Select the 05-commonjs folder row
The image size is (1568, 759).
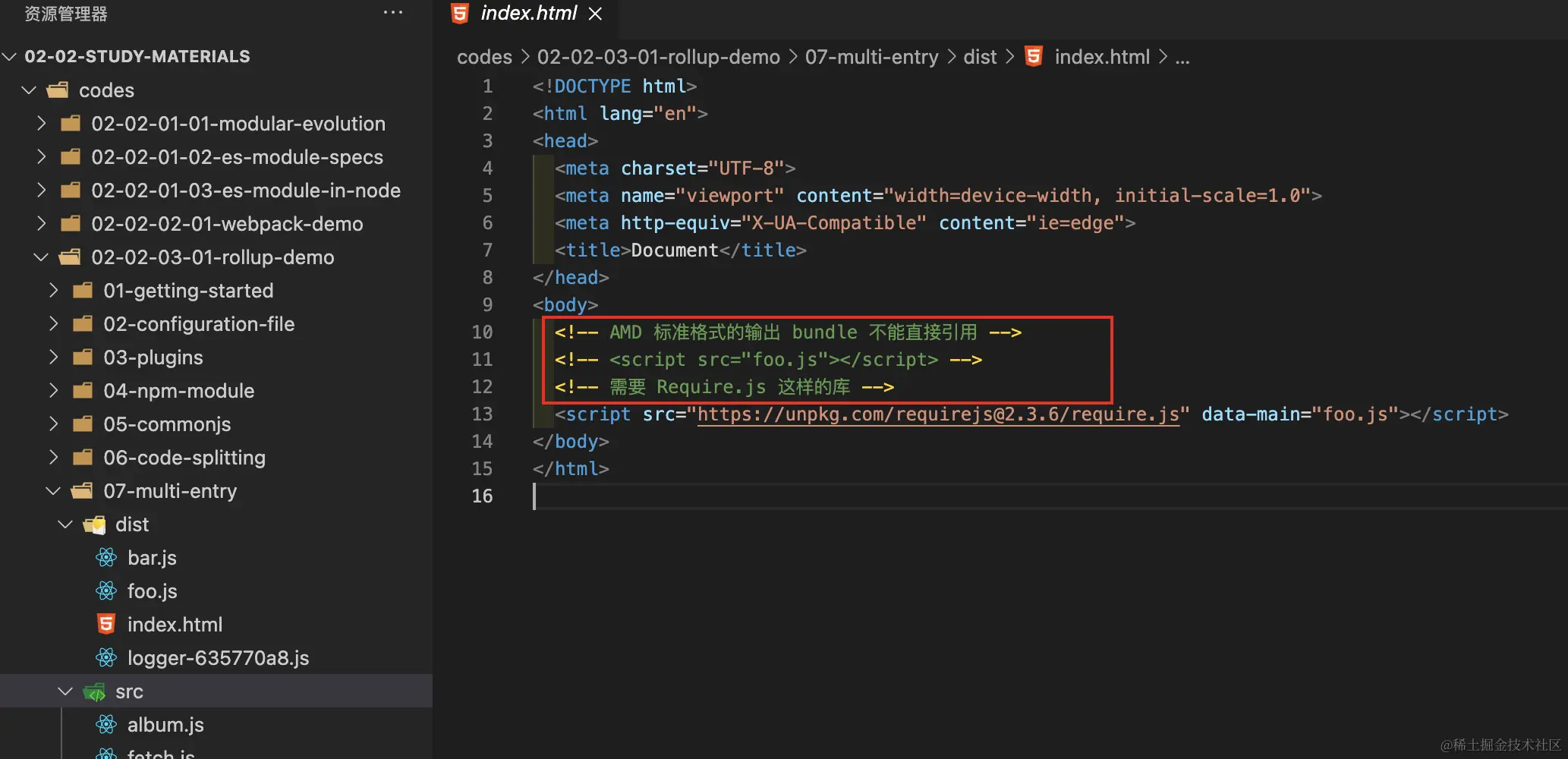(216, 424)
